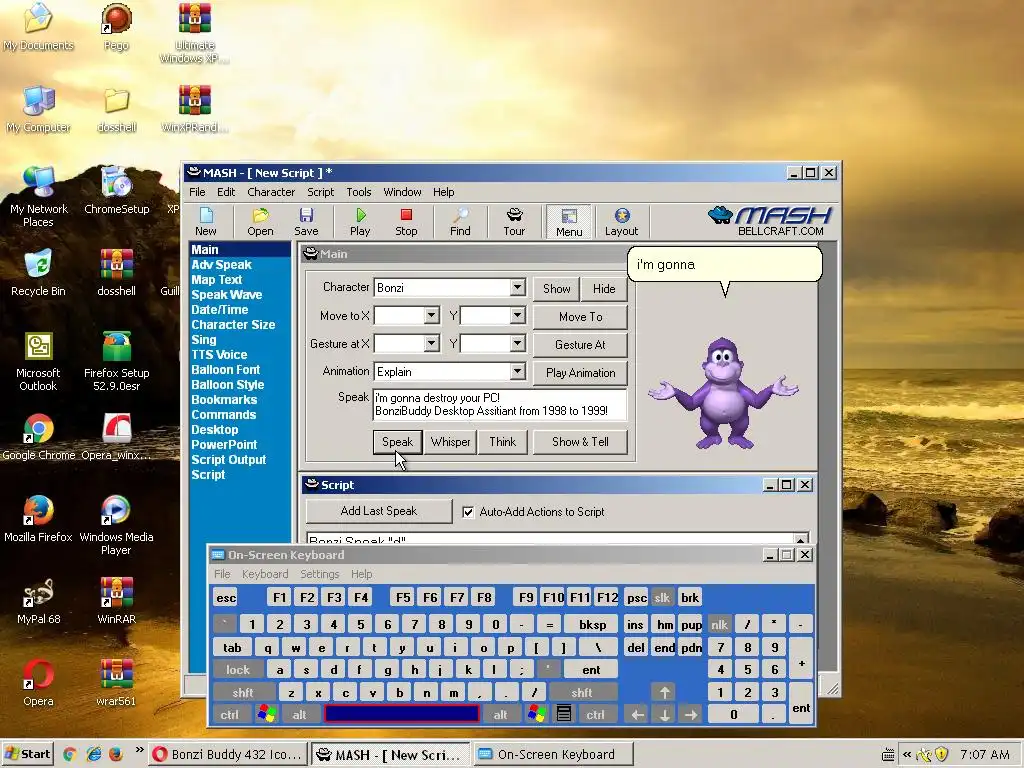Select the WinRAR desktop icon
Screen dimensions: 1024x768
116,601
